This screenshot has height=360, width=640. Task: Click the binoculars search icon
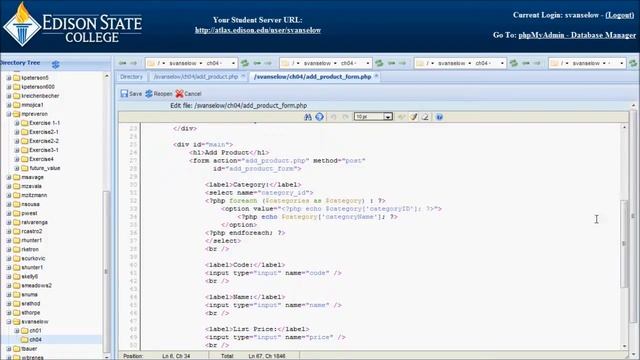click(x=308, y=117)
